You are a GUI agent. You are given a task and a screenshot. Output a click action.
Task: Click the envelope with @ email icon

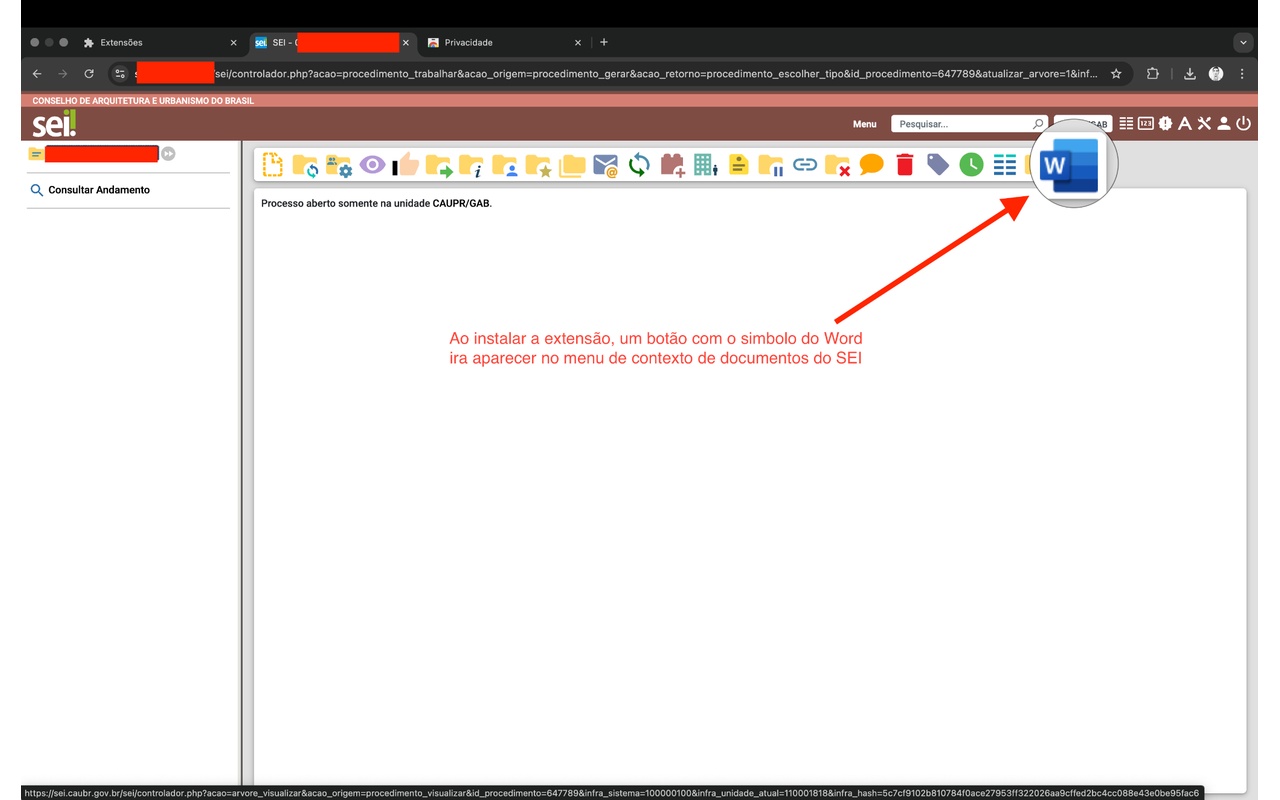605,165
